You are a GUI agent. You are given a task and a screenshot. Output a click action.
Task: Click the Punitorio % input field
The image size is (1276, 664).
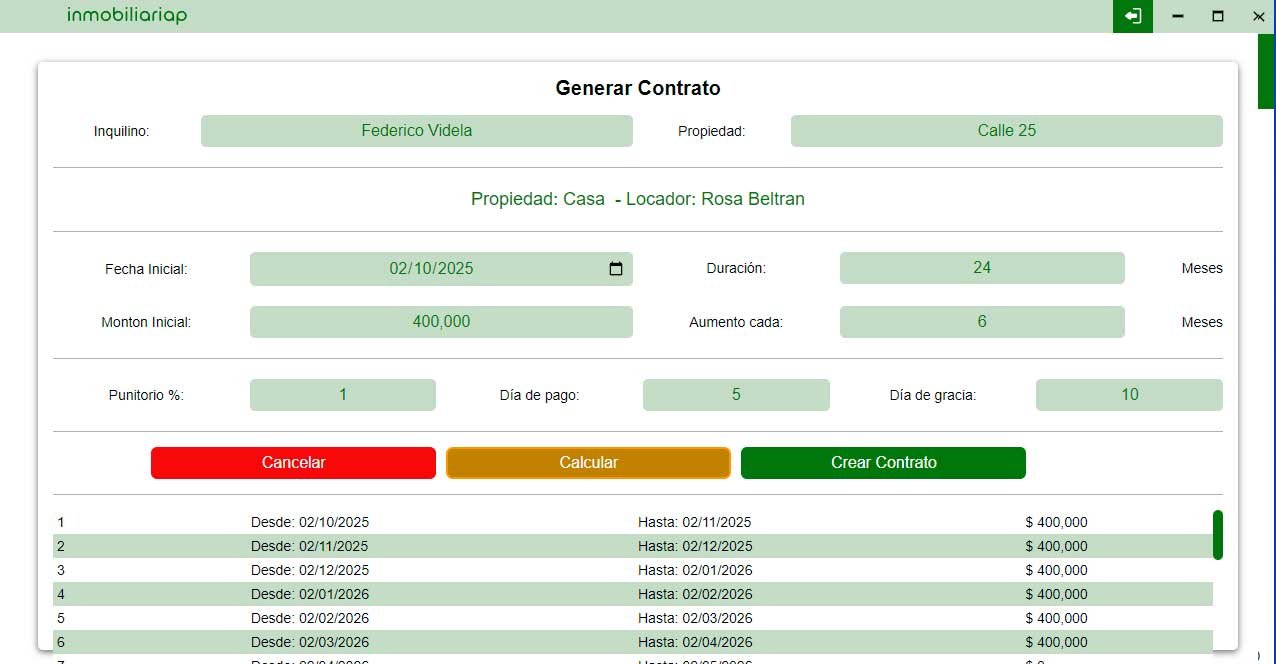(x=342, y=395)
